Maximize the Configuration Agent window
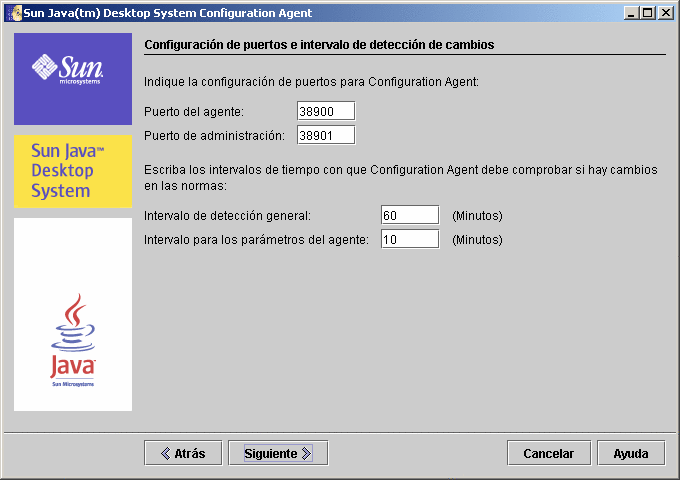 (648, 13)
